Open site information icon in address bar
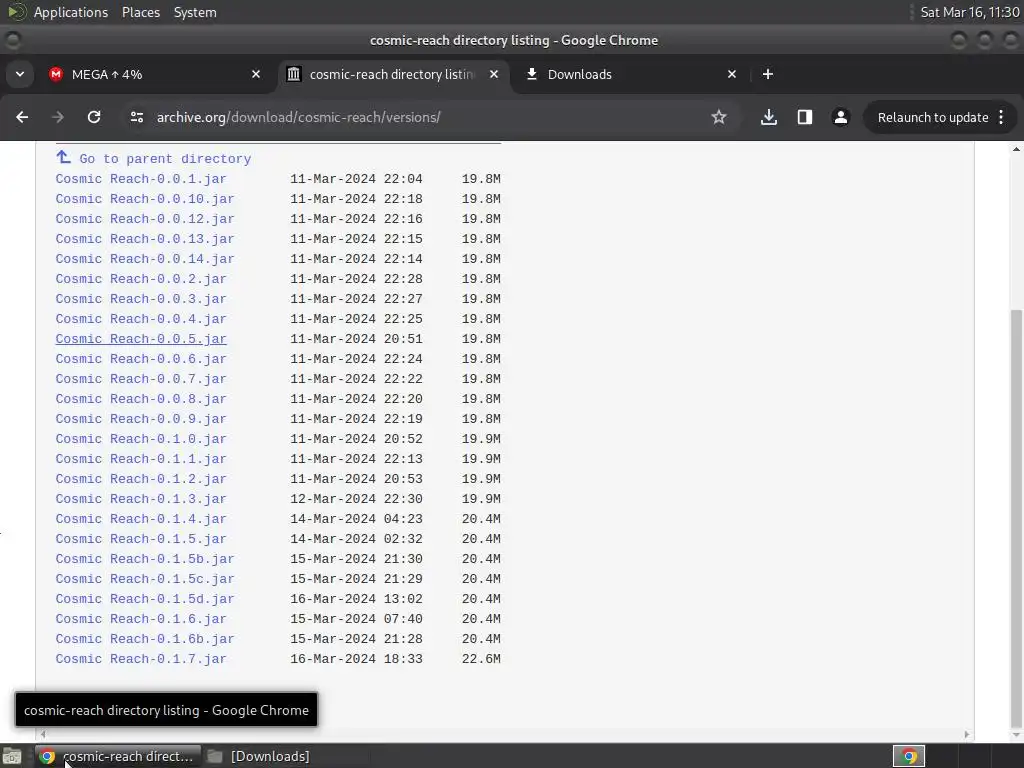The width and height of the screenshot is (1024, 768). tap(136, 117)
